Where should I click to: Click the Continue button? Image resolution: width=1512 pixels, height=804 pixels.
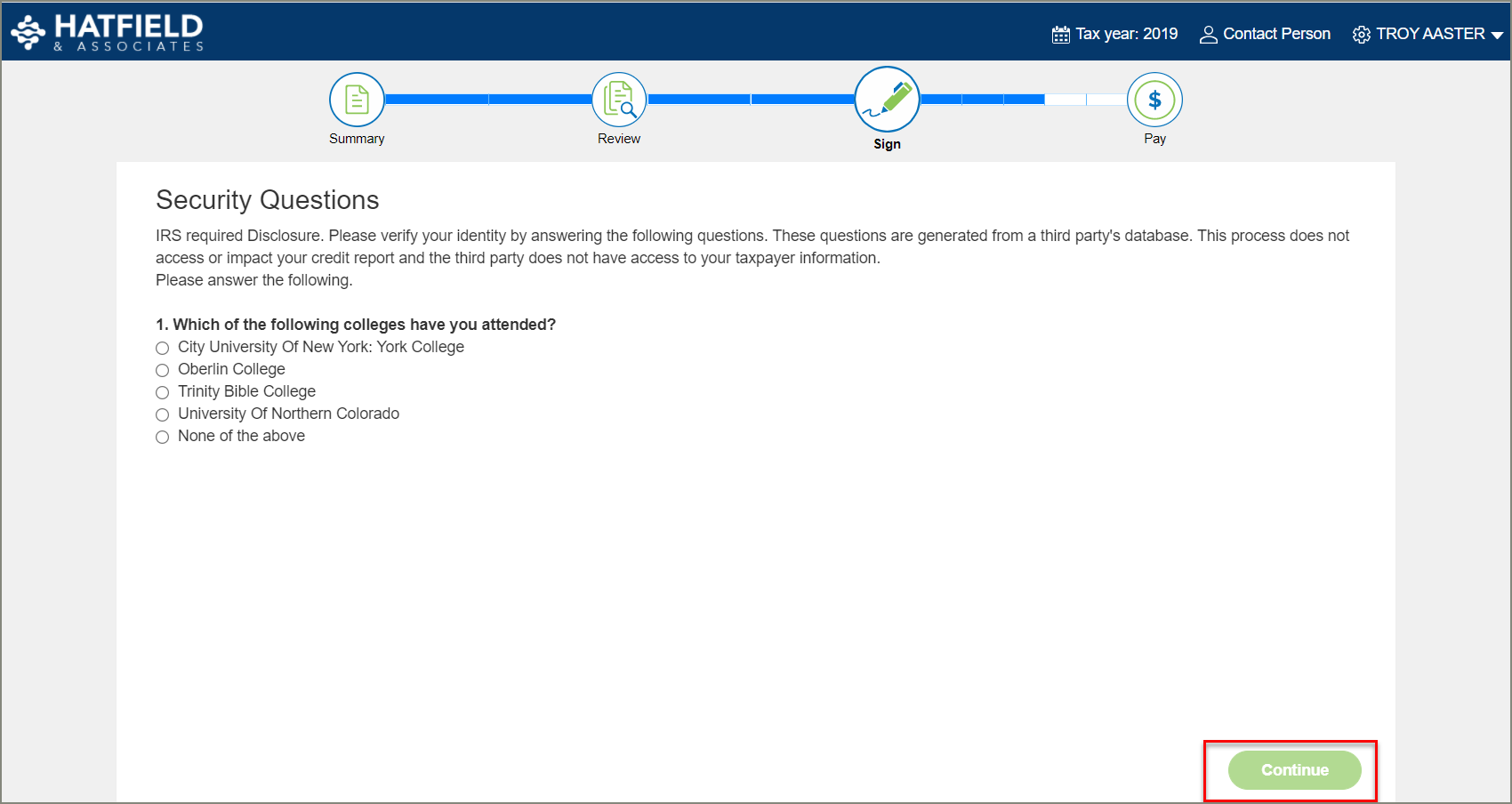click(1294, 770)
